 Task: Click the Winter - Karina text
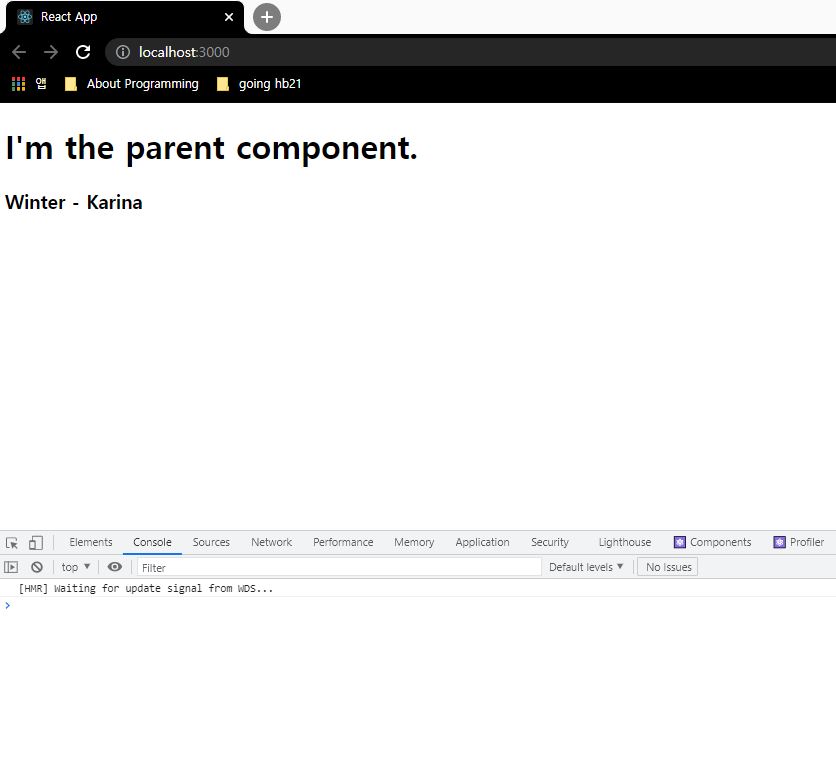coord(74,203)
